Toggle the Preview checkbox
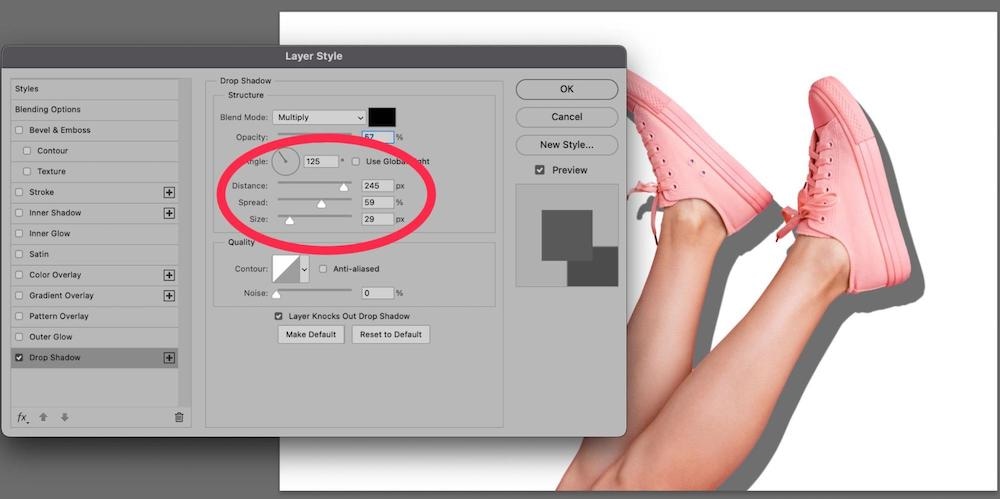 click(540, 170)
